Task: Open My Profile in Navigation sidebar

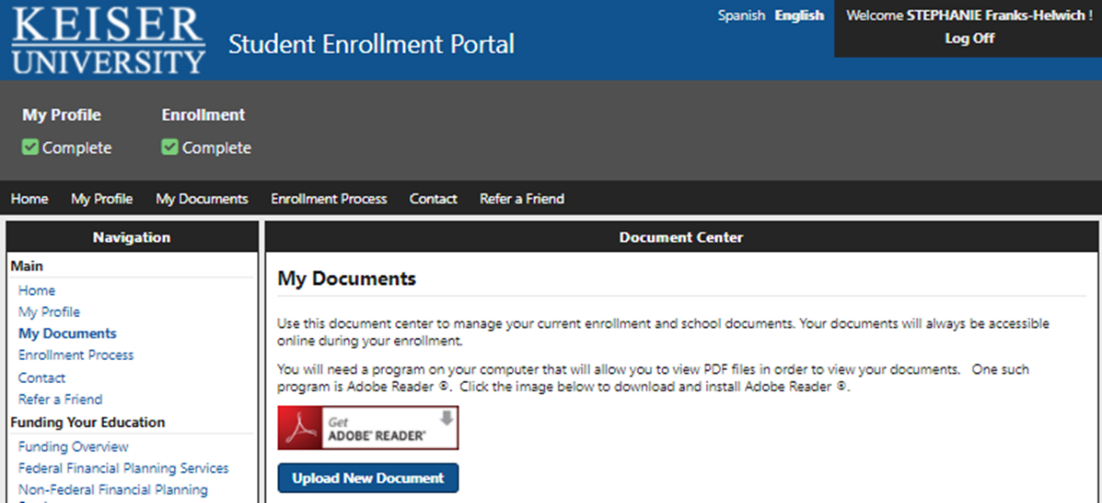Action: [49, 312]
